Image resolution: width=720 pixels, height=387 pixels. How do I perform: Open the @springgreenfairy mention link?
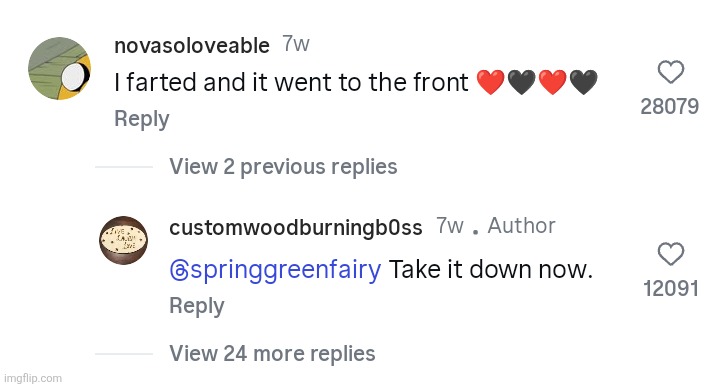pos(275,269)
